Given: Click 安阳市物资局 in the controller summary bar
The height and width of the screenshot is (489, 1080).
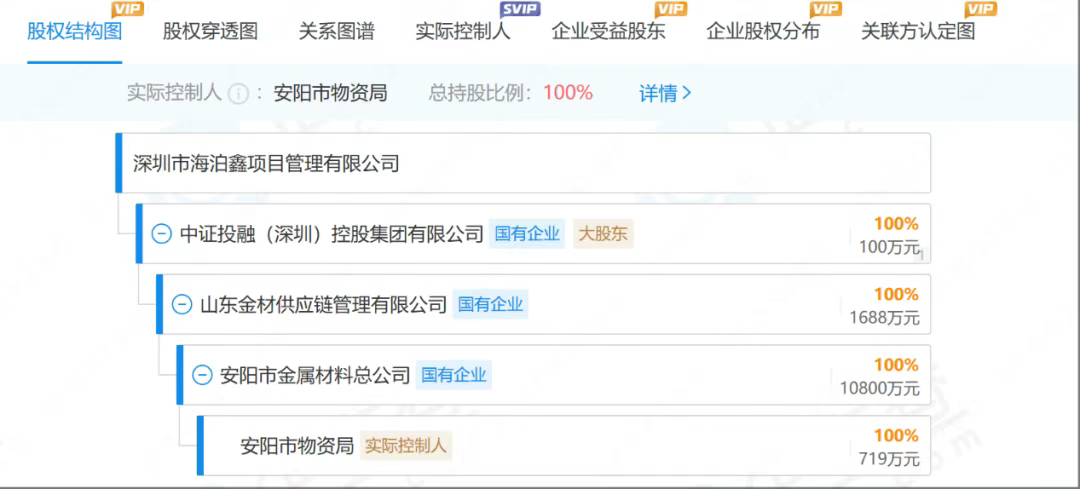Looking at the screenshot, I should pos(331,93).
